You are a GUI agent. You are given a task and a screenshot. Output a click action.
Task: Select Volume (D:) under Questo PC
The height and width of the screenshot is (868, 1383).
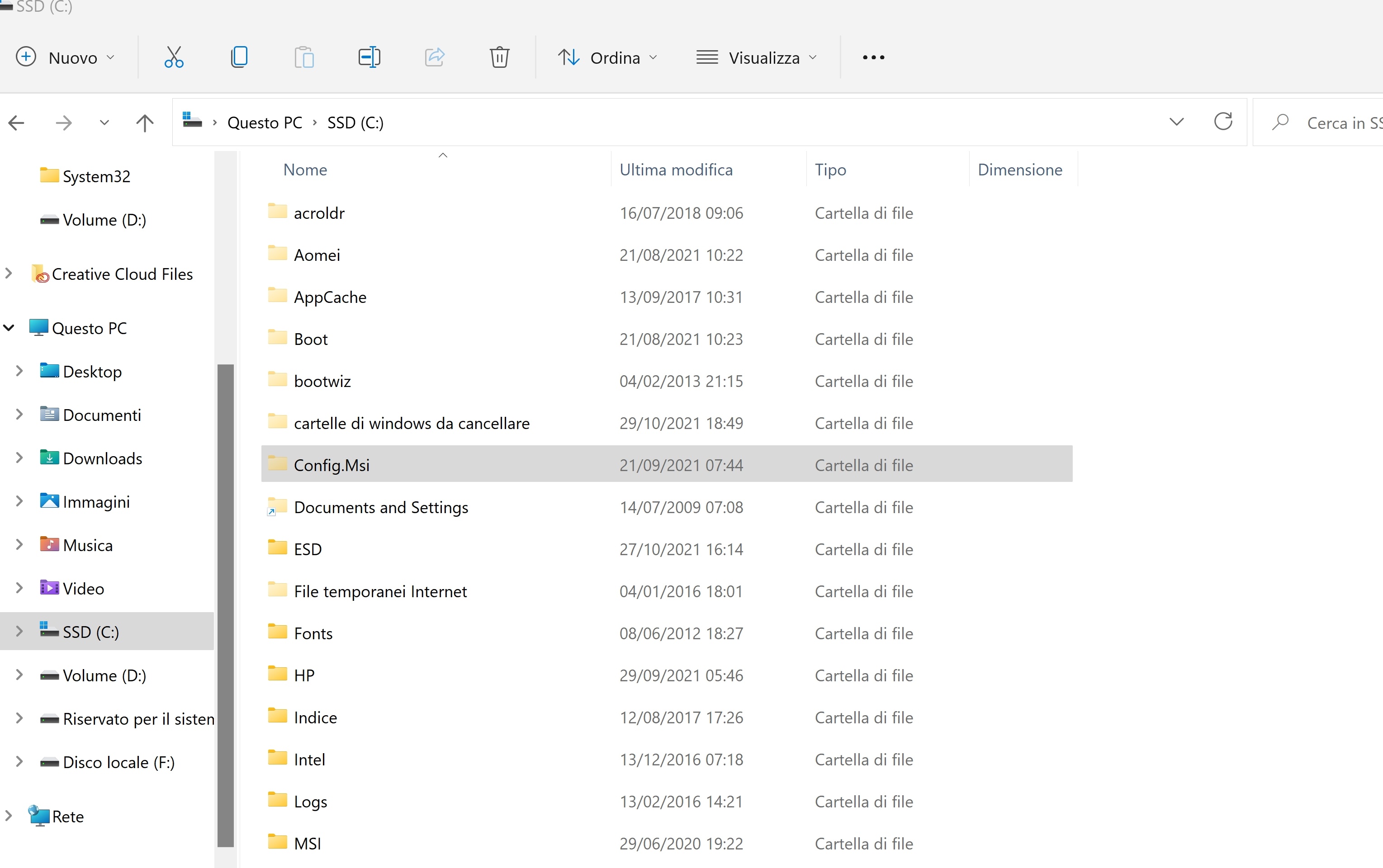coord(104,676)
